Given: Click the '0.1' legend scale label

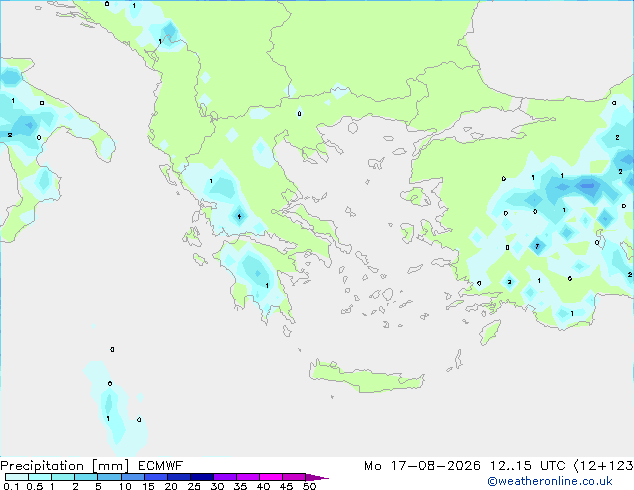Looking at the screenshot, I should coord(11,486).
